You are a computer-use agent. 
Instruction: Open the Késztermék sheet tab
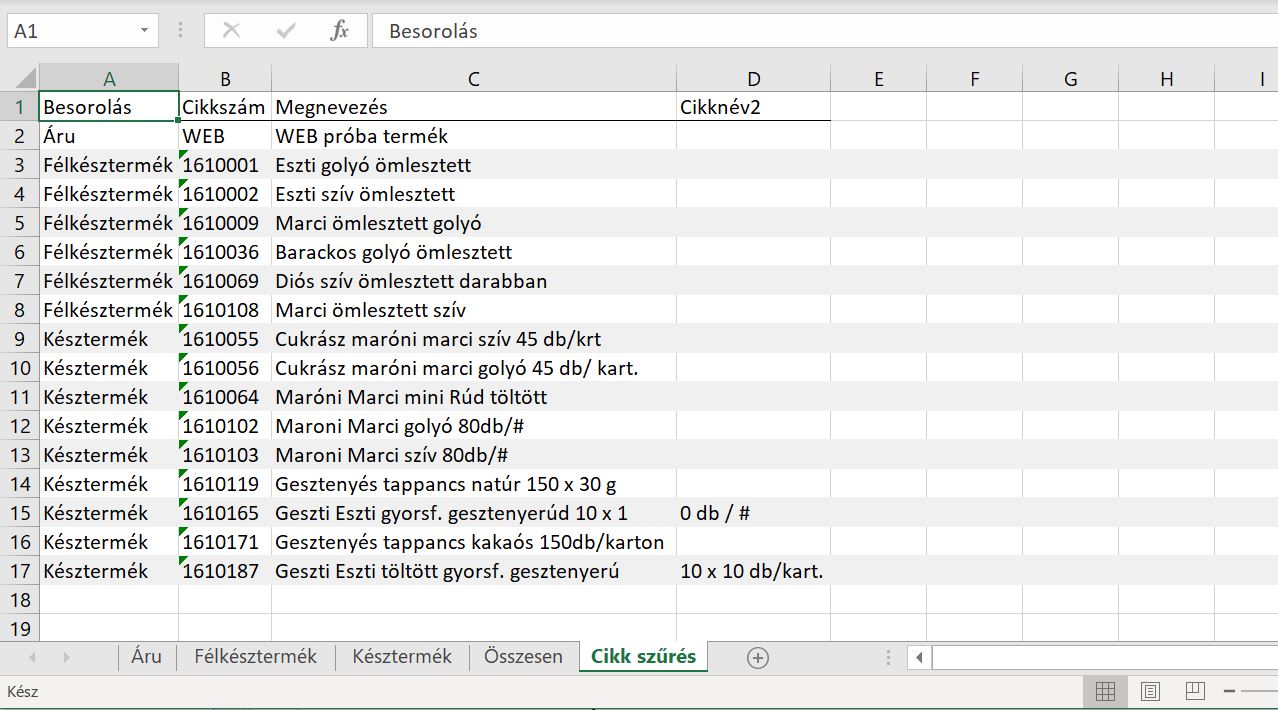click(x=402, y=657)
